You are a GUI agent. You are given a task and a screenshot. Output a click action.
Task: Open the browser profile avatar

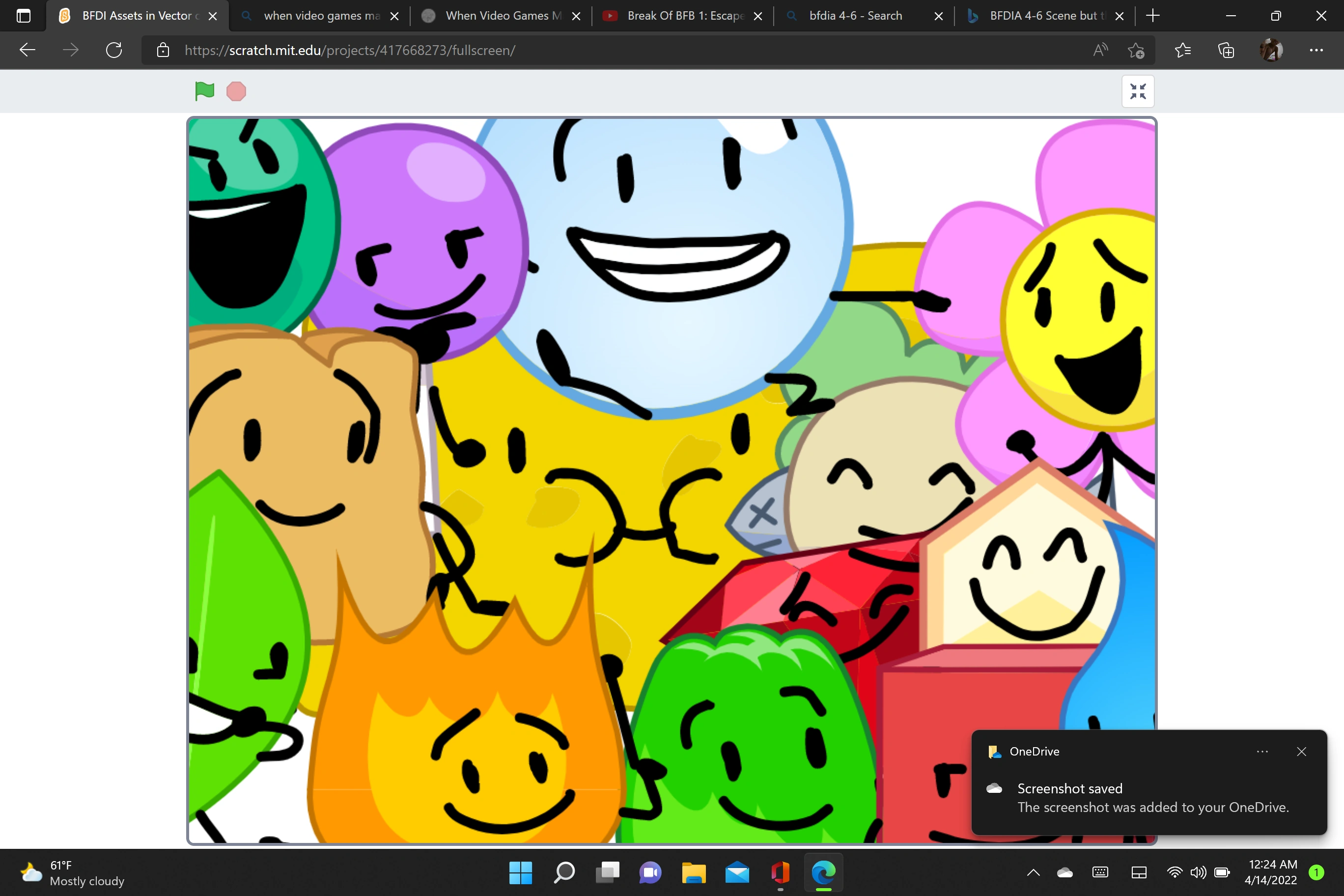click(1271, 50)
